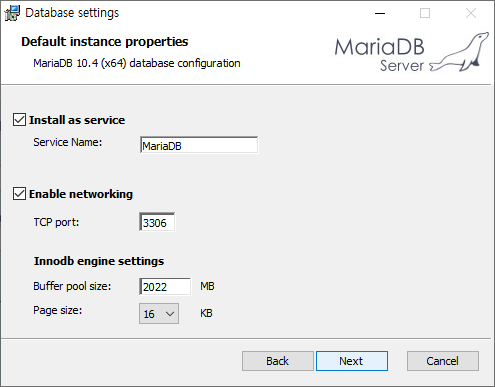This screenshot has height=387, width=495.
Task: Click the Service Name input field
Action: click(199, 145)
